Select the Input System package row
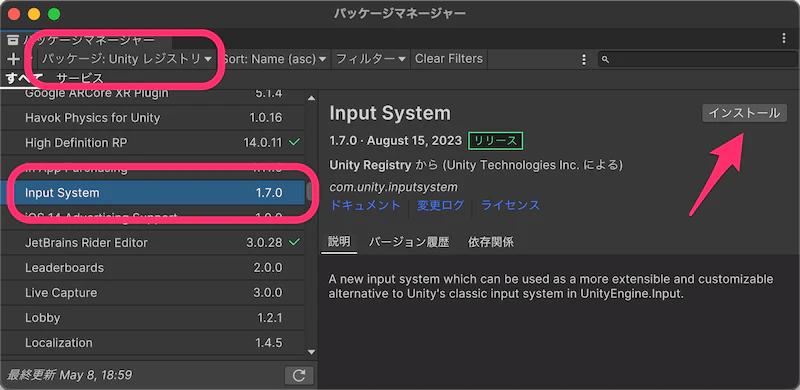The width and height of the screenshot is (800, 390). tap(153, 193)
